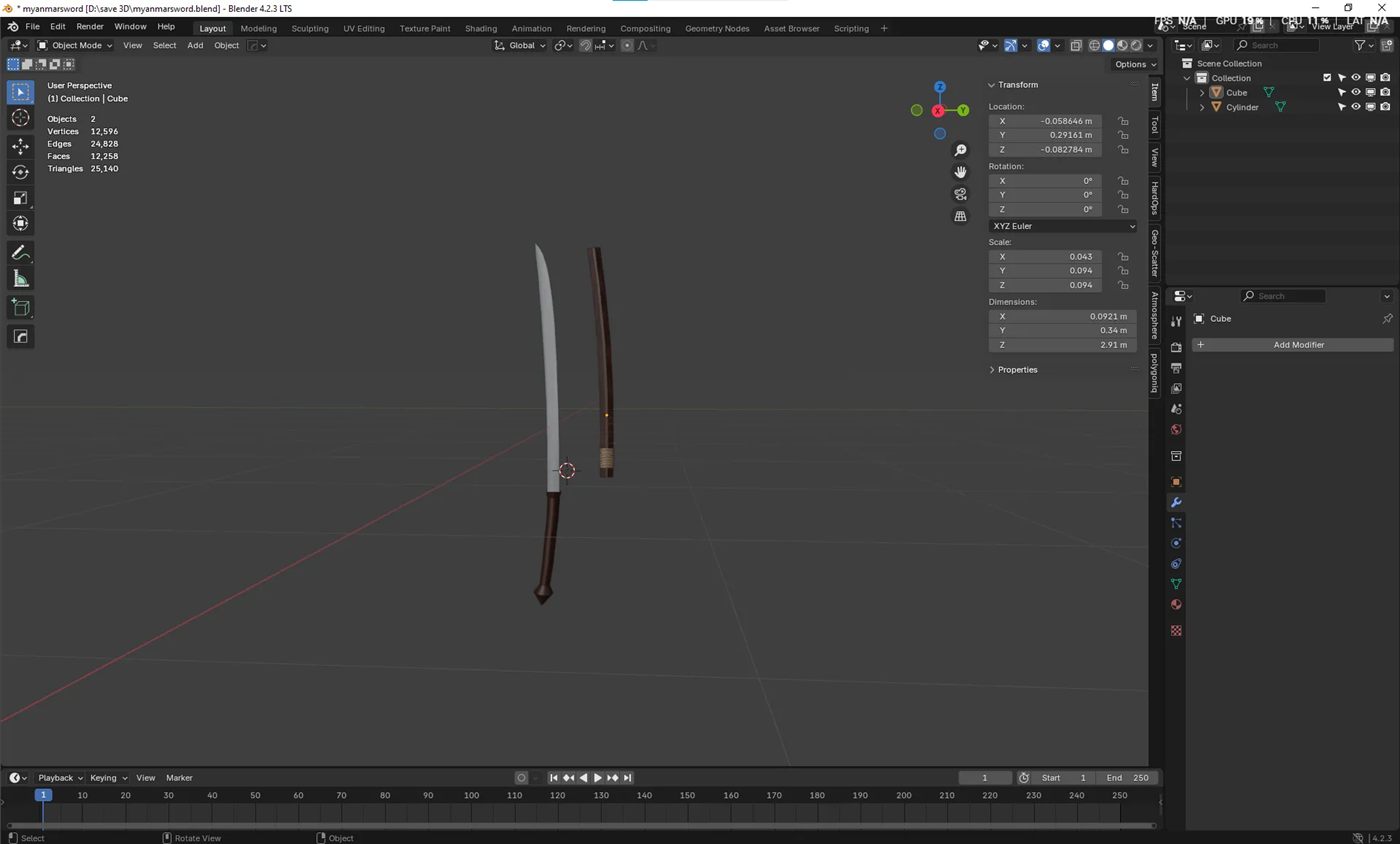The image size is (1400, 844).
Task: Expand the Cube outliner item
Action: 1202,92
